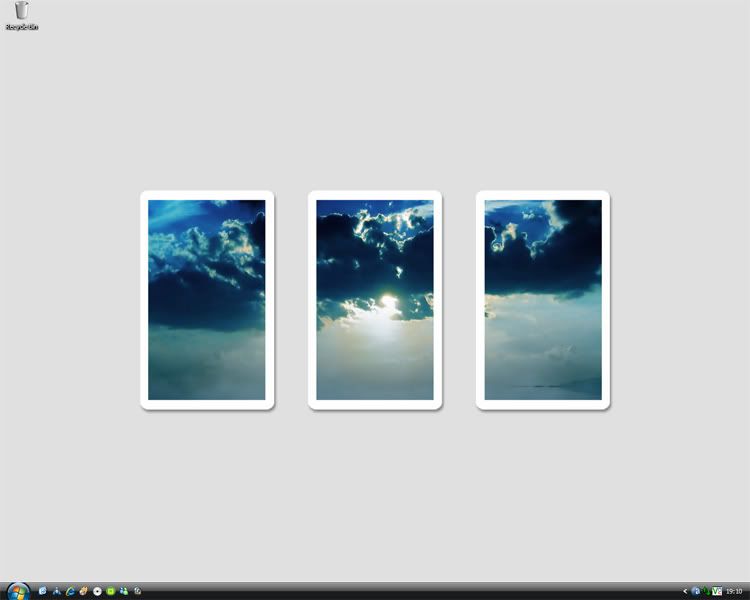Launch Internet Explorer from Quick Launch
Image resolution: width=750 pixels, height=600 pixels.
70,591
